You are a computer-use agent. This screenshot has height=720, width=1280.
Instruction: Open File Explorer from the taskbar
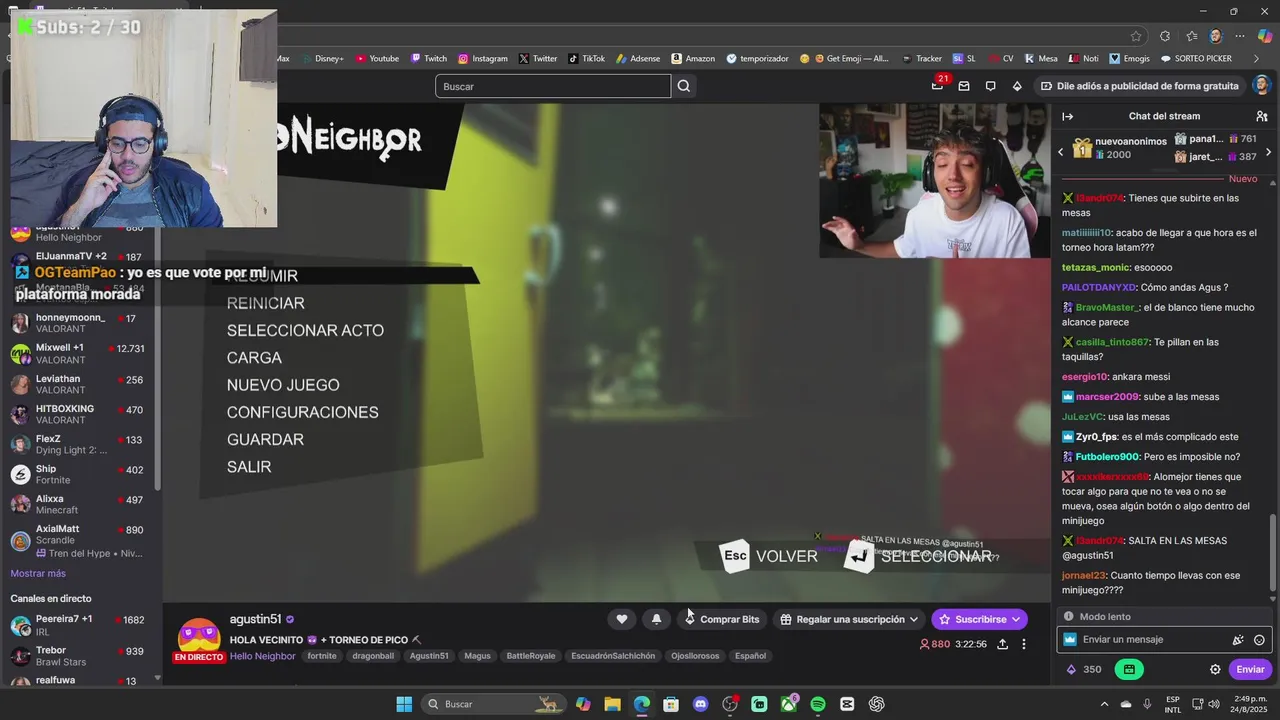click(612, 704)
